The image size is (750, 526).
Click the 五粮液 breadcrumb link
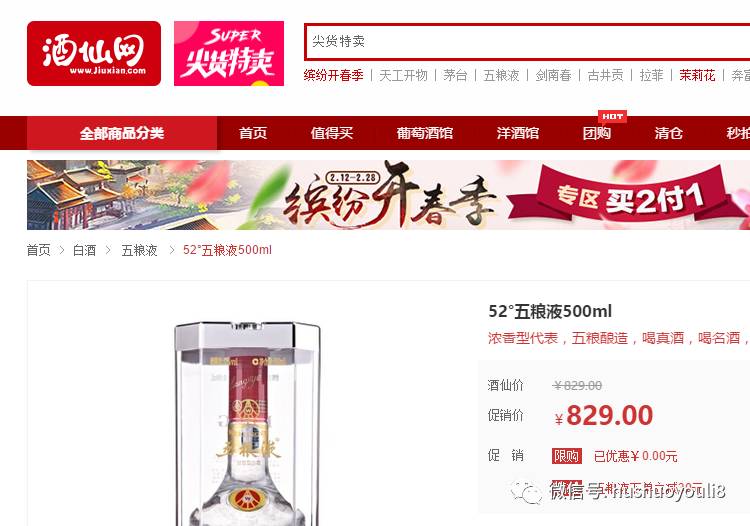click(x=139, y=250)
